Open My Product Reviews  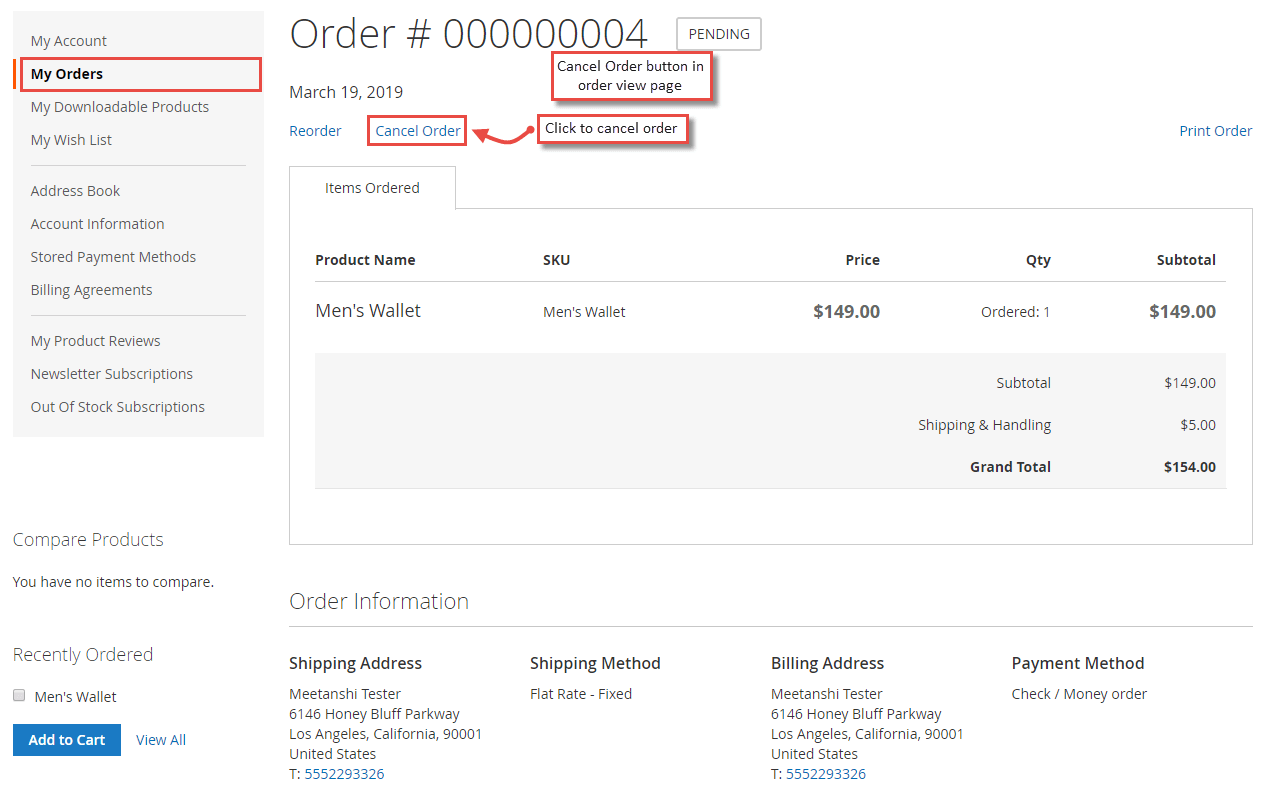[x=95, y=340]
